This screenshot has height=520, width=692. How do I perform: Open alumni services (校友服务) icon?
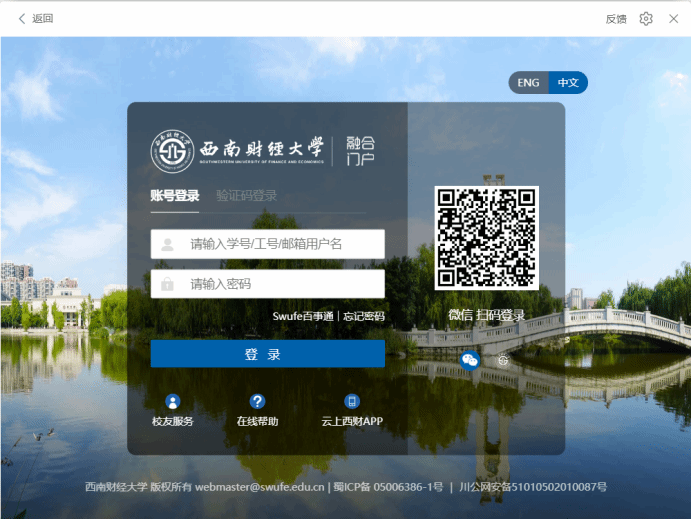click(x=173, y=402)
